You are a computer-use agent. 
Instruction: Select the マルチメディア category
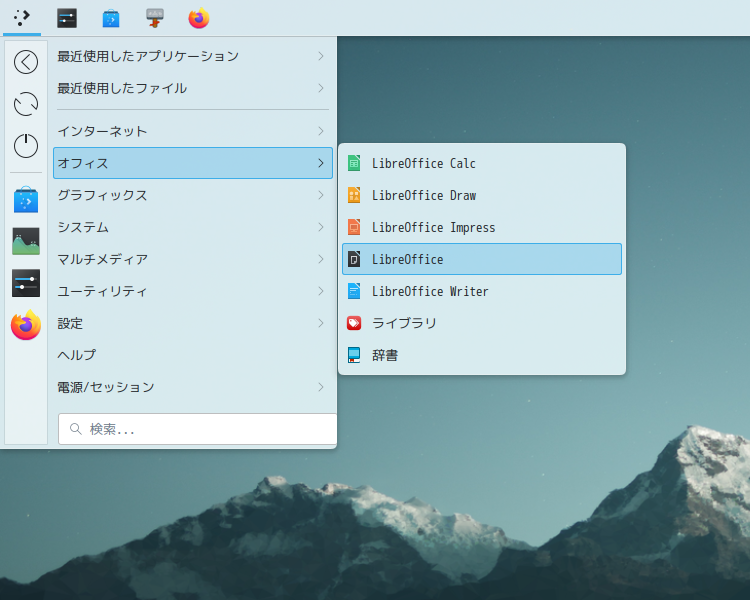pos(193,259)
